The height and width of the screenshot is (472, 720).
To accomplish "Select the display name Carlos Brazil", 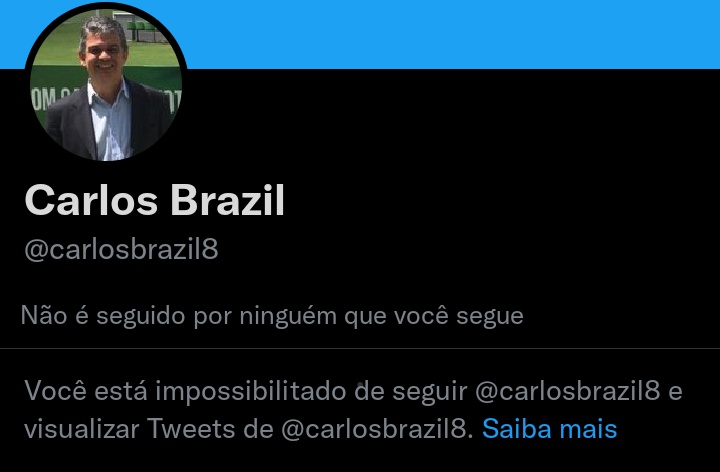I will [155, 200].
